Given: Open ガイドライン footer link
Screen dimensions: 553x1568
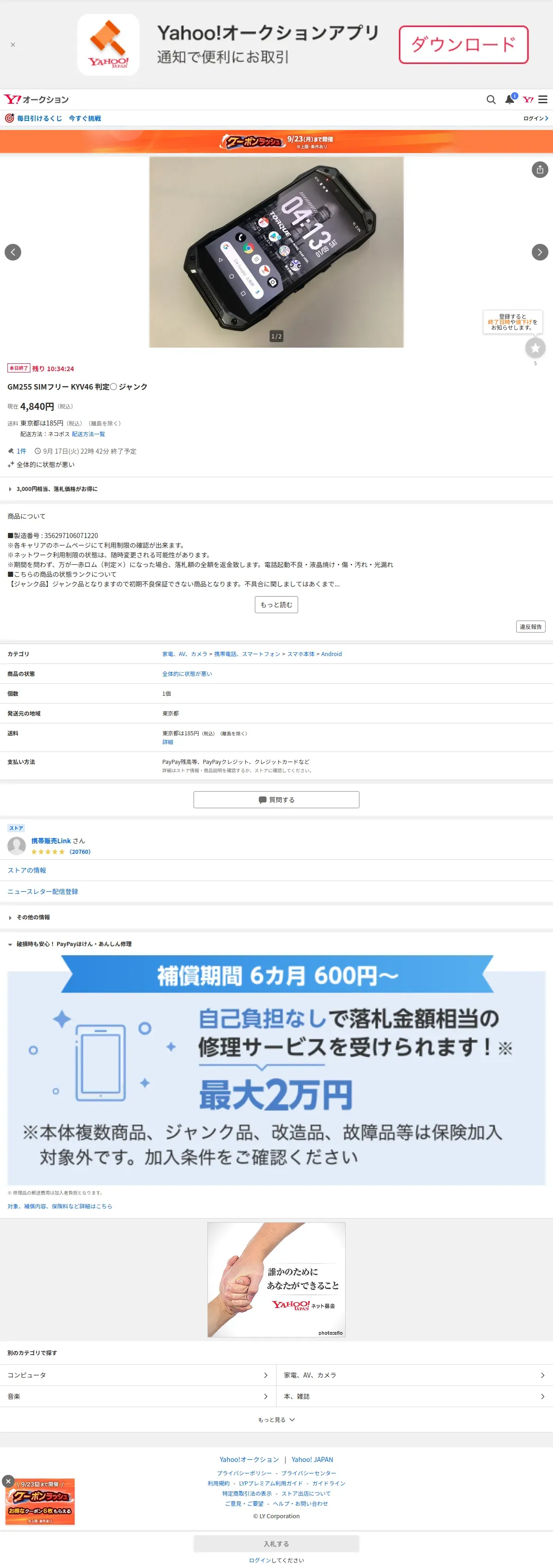Looking at the screenshot, I should coord(329,1483).
